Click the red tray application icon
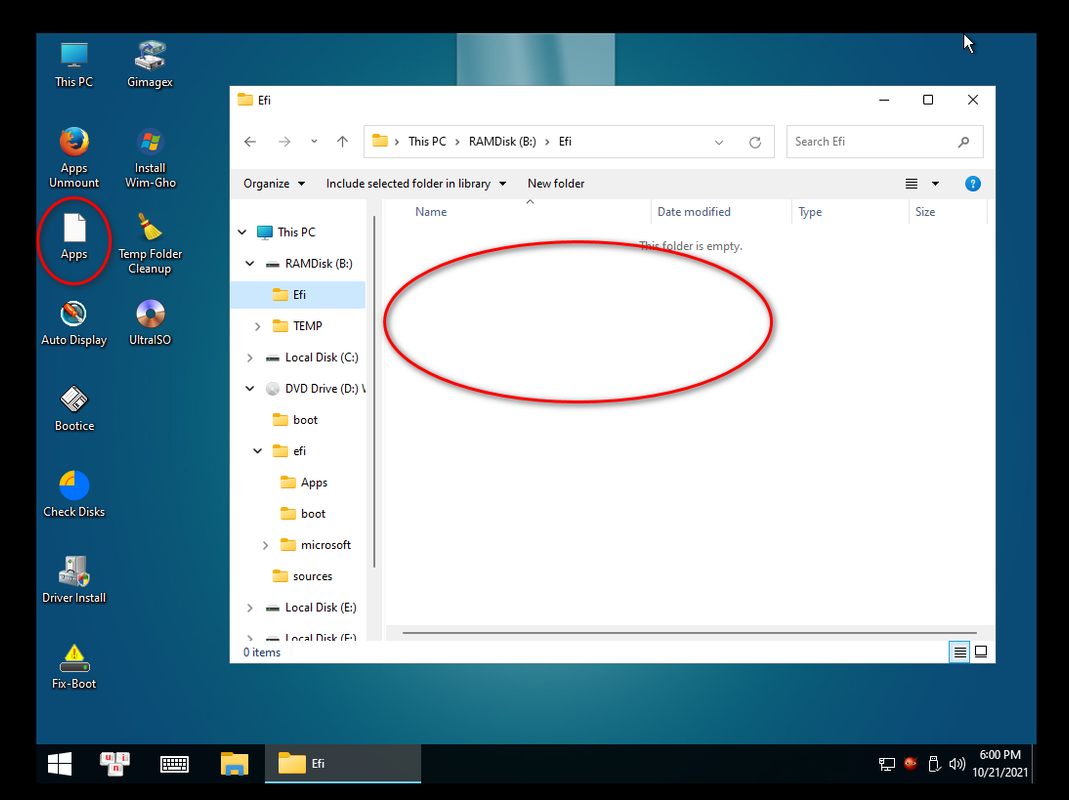This screenshot has height=800, width=1069. point(910,763)
